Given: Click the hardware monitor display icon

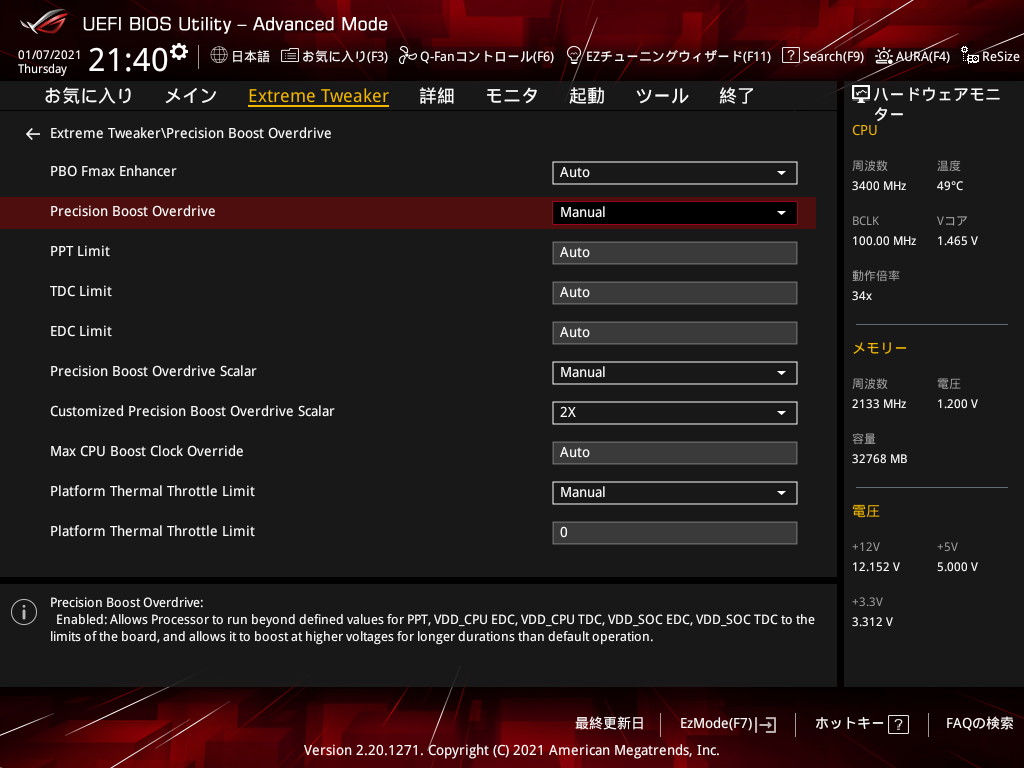Looking at the screenshot, I should coord(861,95).
